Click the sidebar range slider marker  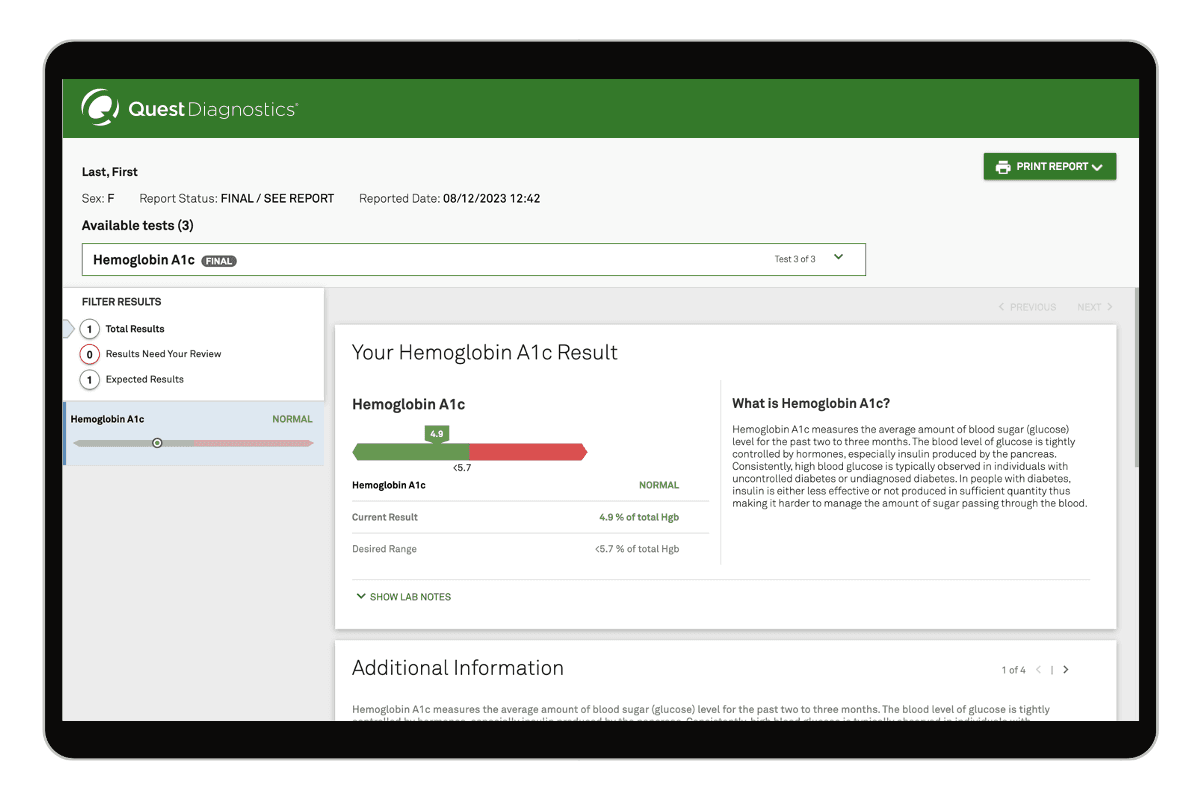tap(157, 443)
